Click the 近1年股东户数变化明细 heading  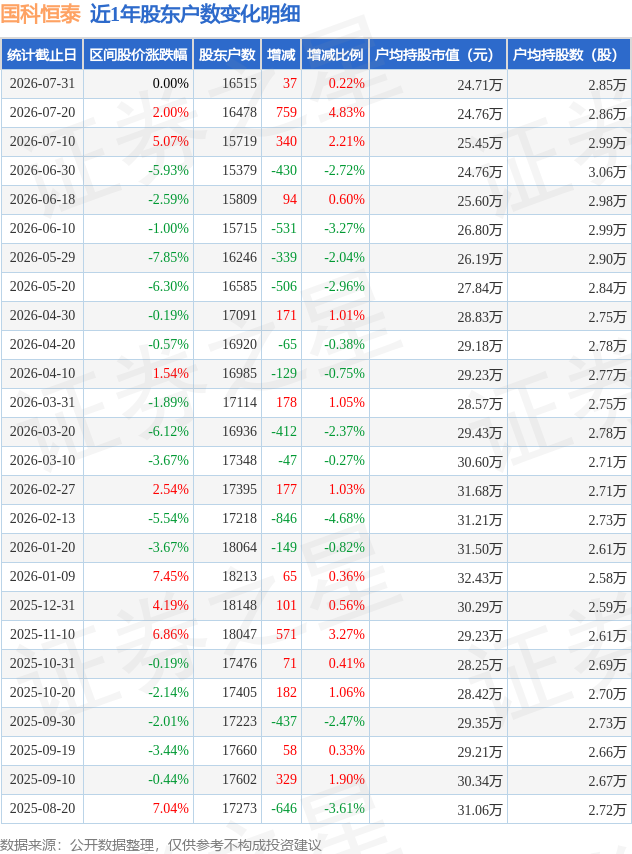195,14
